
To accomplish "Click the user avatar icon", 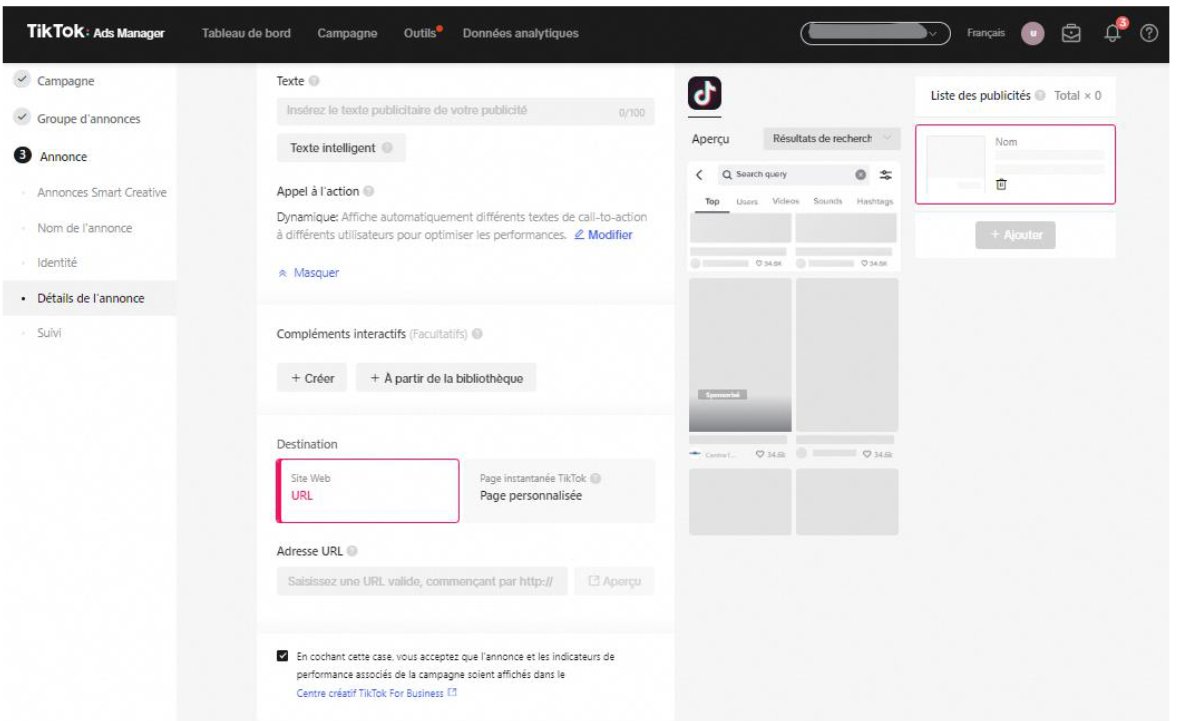I will 1032,33.
